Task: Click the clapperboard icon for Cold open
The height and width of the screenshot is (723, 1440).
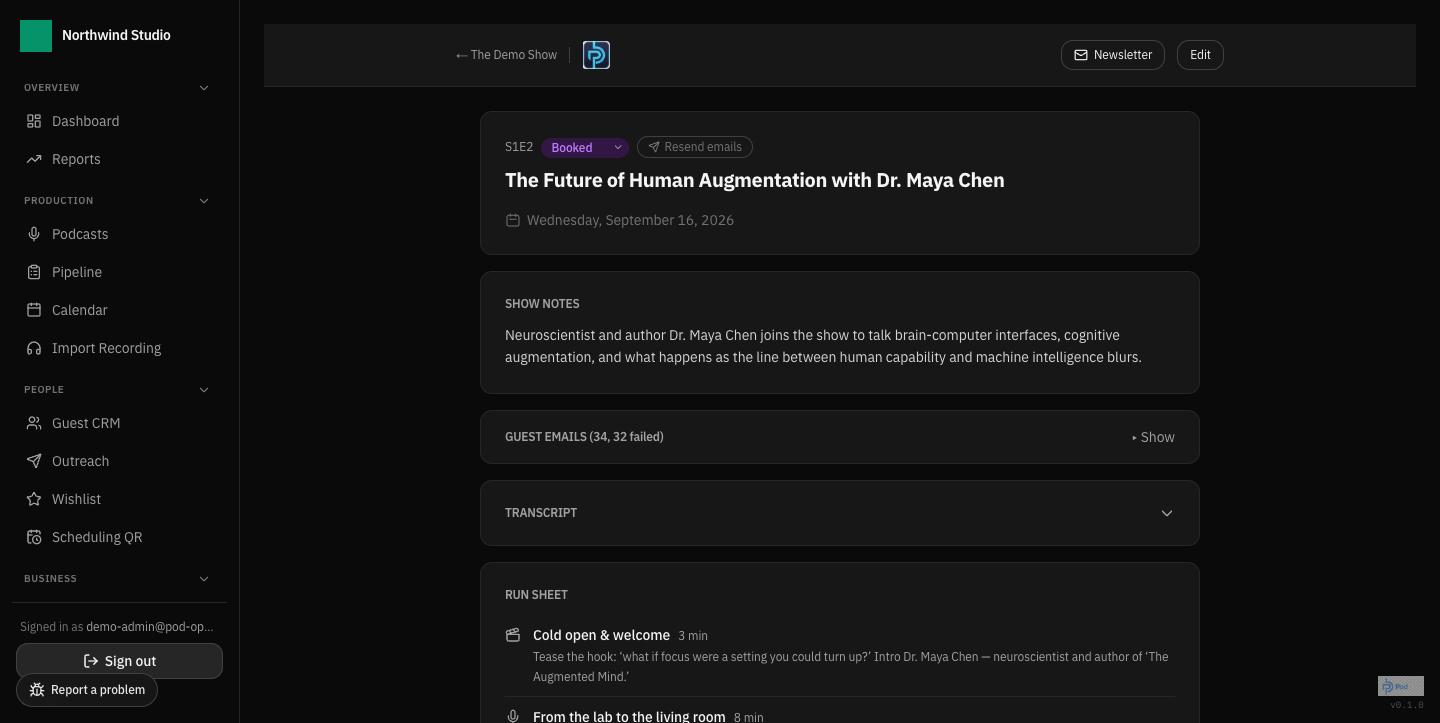Action: (513, 635)
